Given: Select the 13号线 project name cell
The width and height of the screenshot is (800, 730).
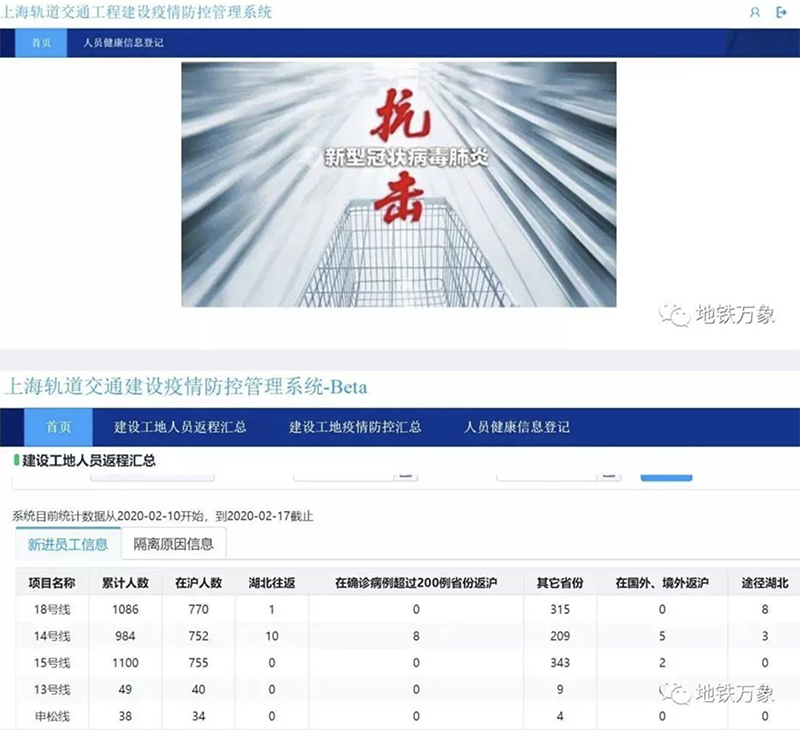Looking at the screenshot, I should 52,690.
